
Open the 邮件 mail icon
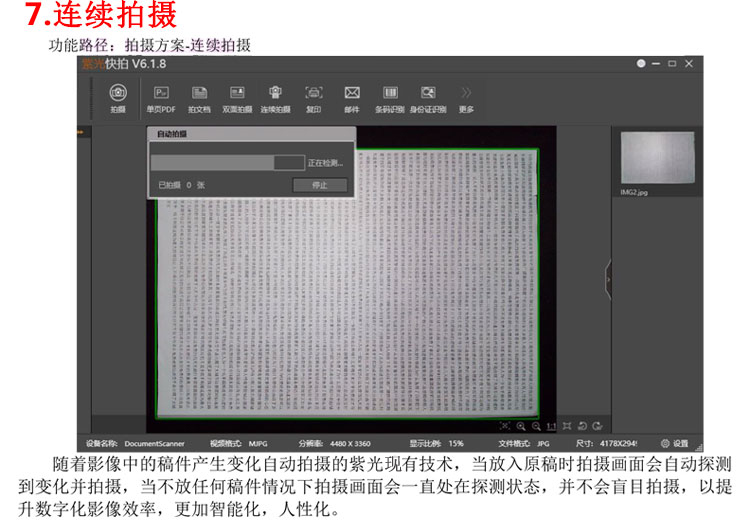(x=352, y=94)
